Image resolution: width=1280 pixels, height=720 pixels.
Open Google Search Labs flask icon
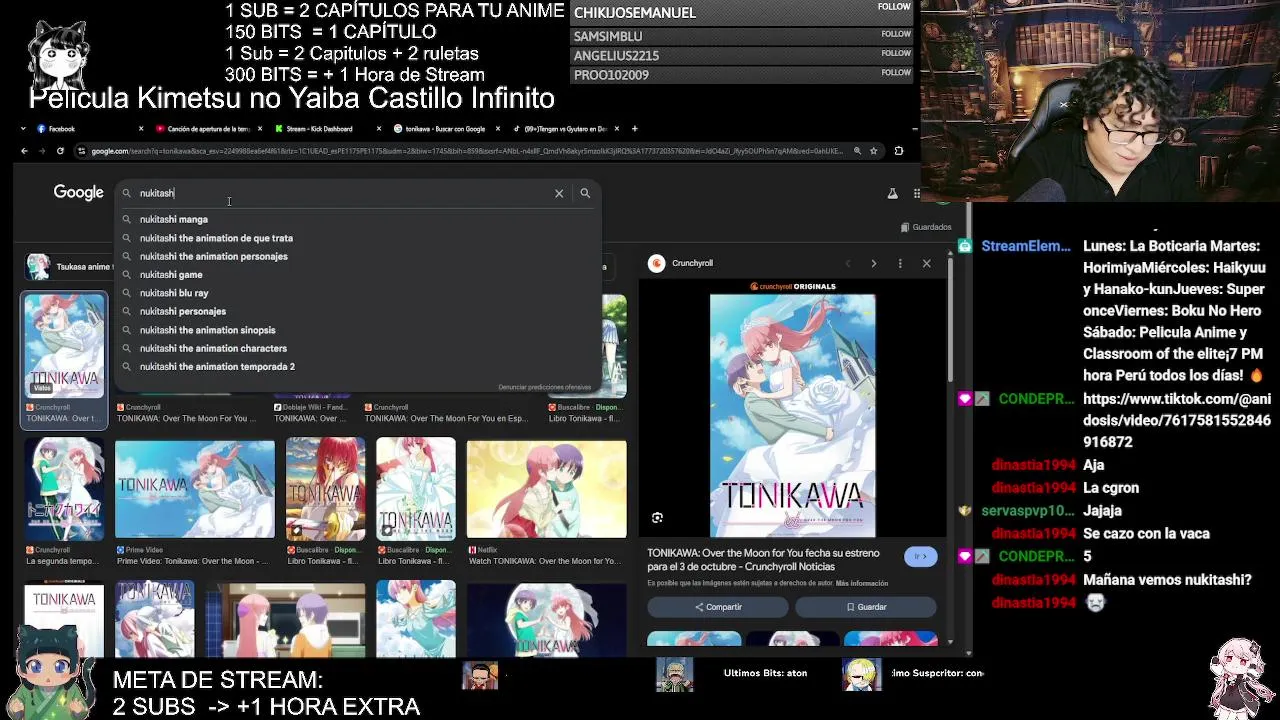tap(892, 193)
